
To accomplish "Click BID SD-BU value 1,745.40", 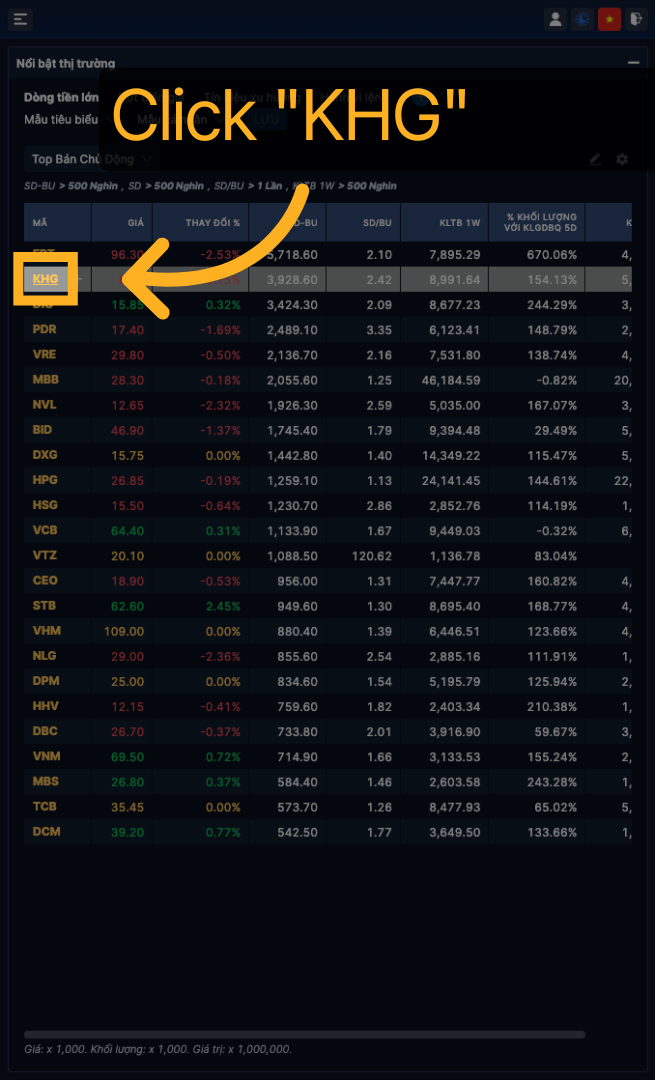I will pyautogui.click(x=292, y=430).
